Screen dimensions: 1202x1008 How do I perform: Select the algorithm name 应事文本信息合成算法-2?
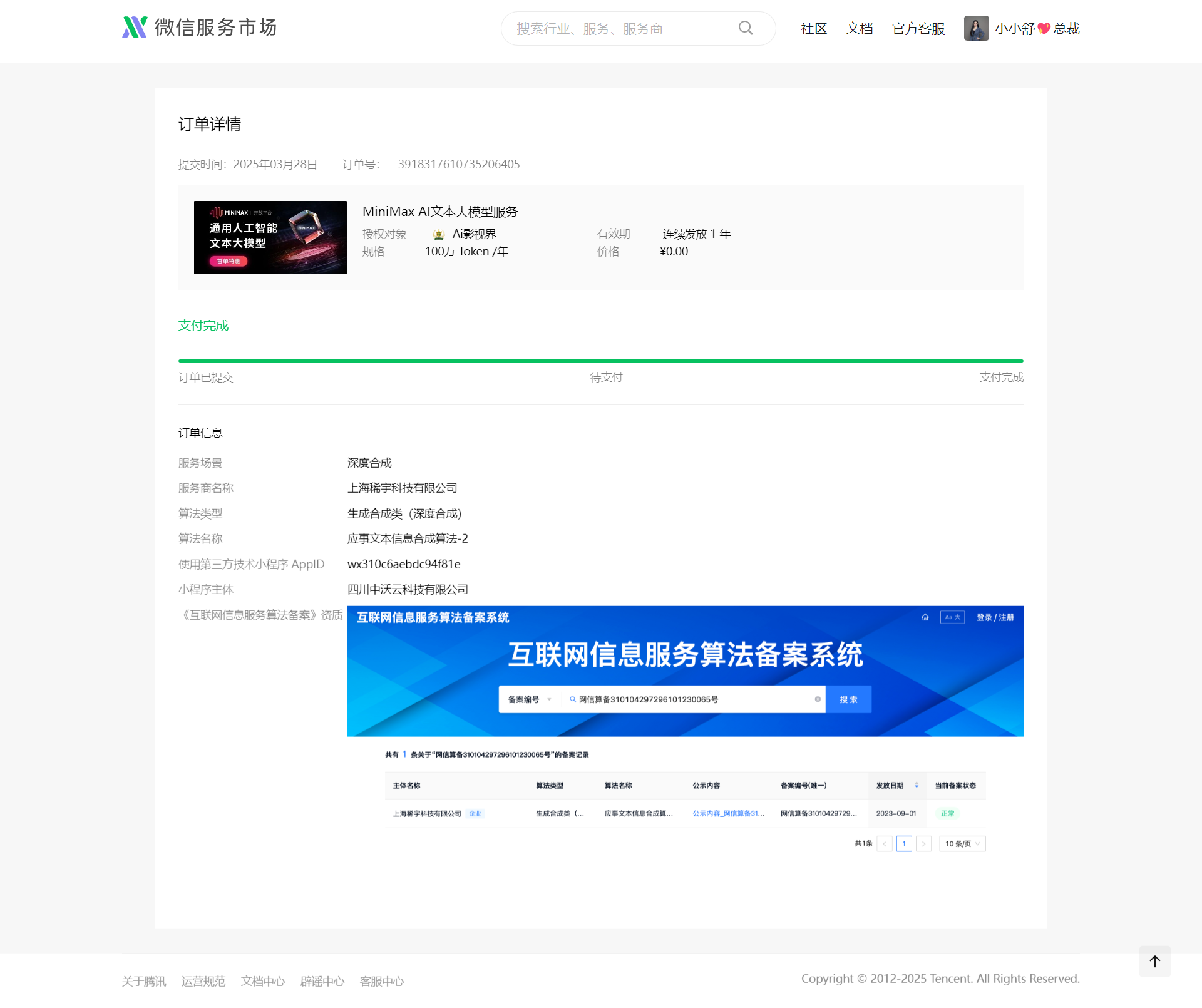[408, 539]
